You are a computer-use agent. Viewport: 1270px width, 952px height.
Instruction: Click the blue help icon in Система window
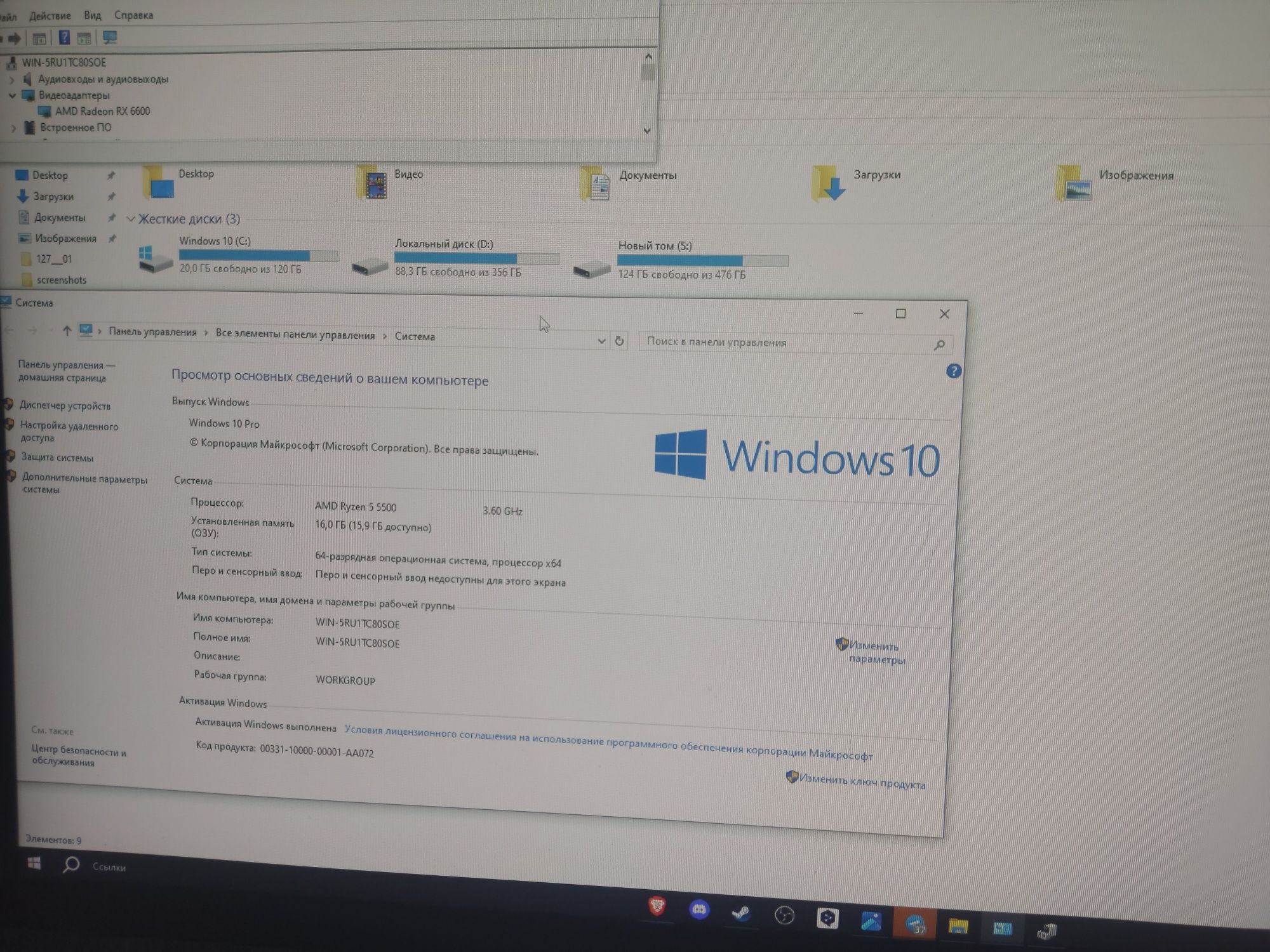click(x=953, y=371)
